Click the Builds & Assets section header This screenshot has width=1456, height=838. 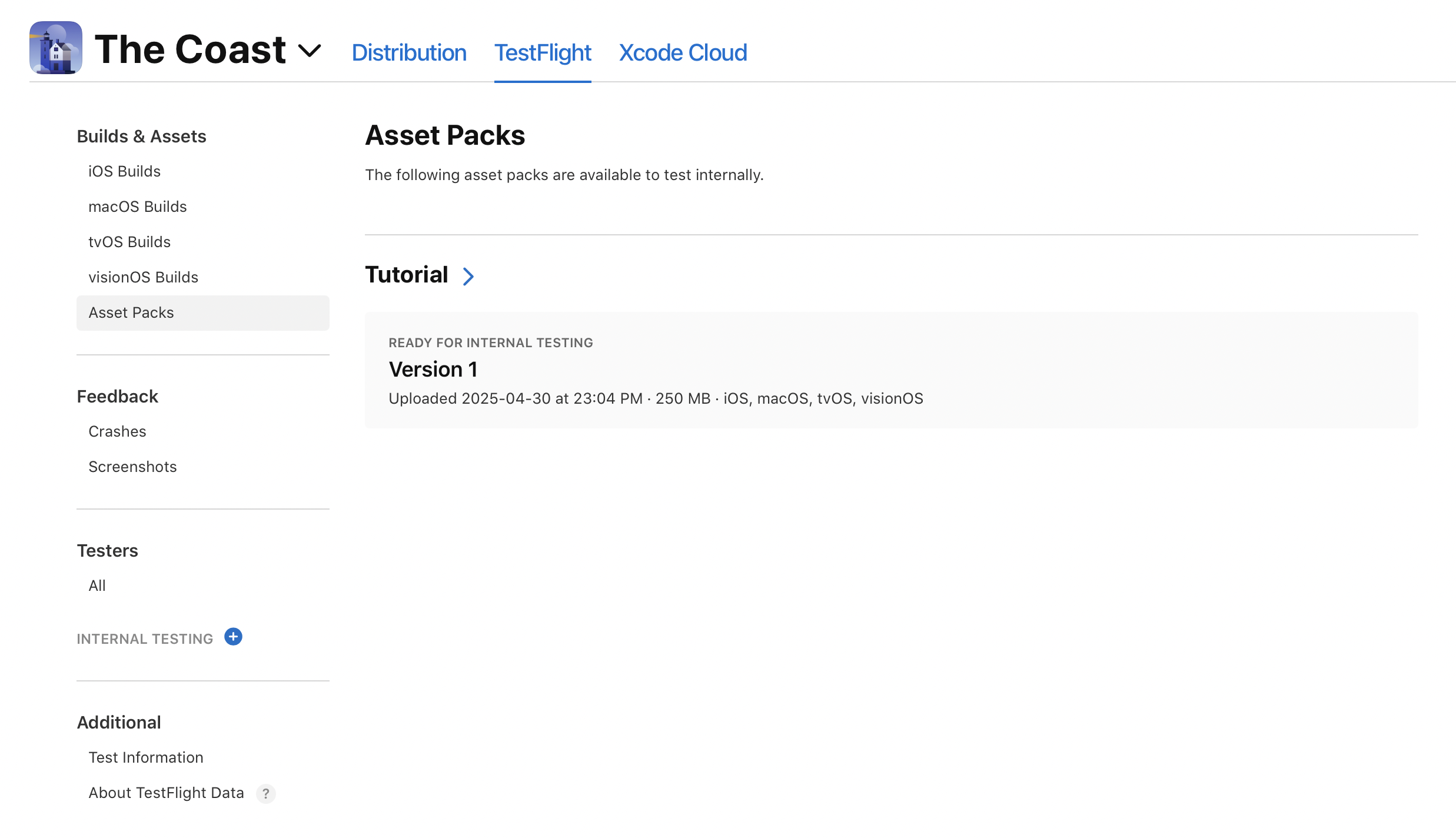pyautogui.click(x=142, y=136)
